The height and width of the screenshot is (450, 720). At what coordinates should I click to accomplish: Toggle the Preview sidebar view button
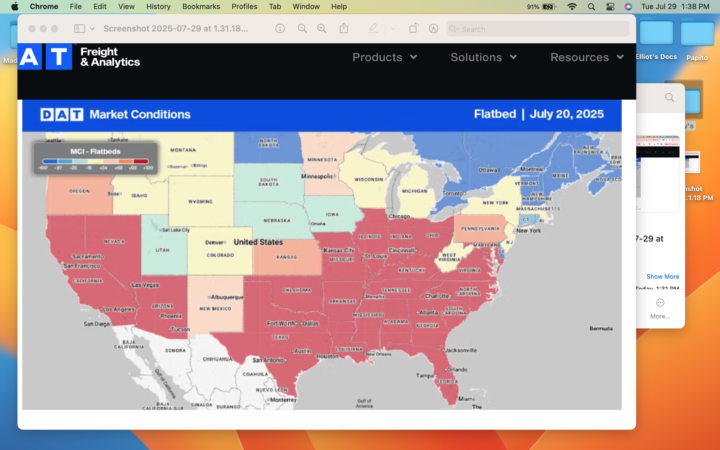pos(79,28)
